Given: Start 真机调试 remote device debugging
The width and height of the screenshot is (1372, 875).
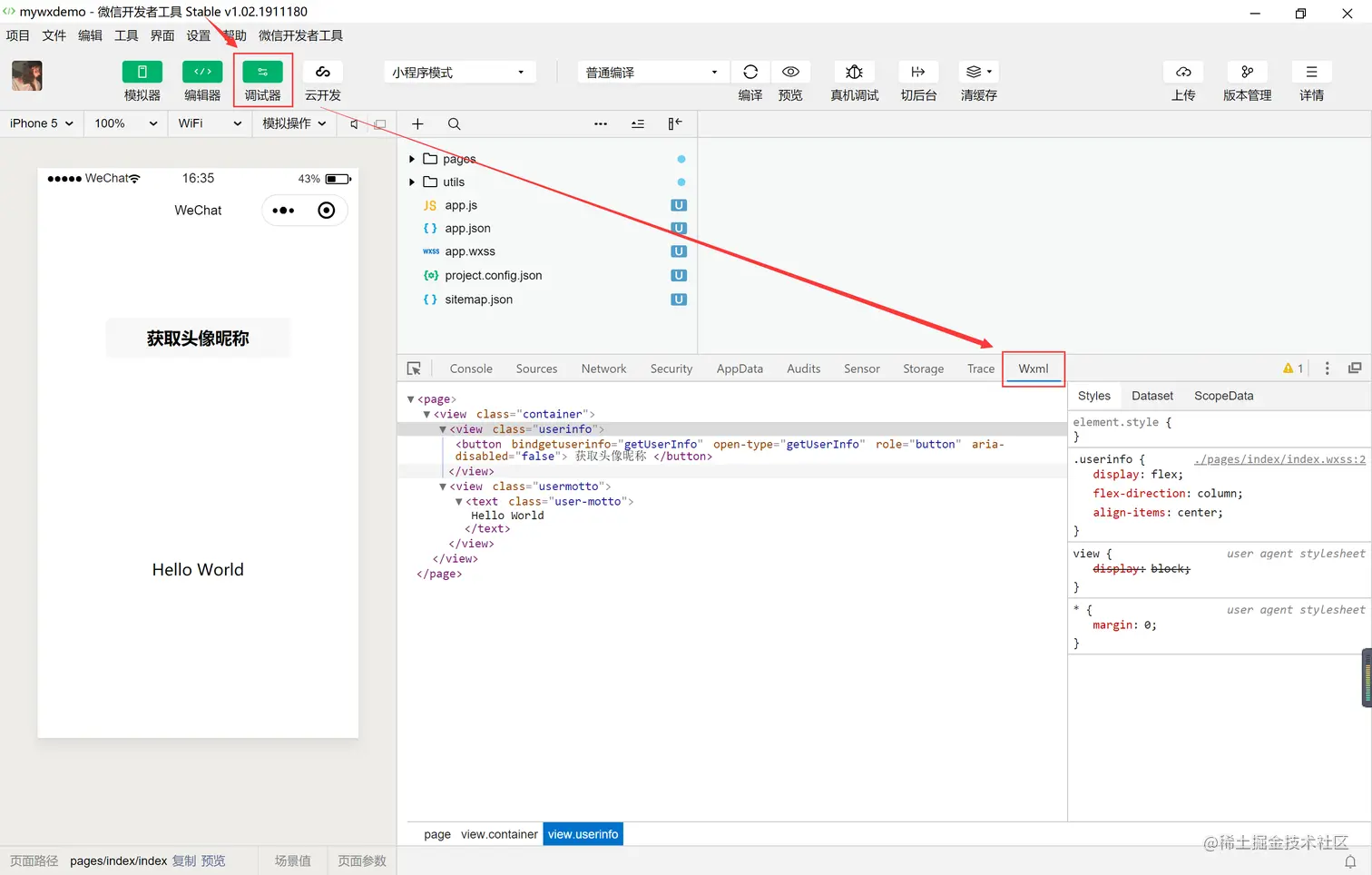Looking at the screenshot, I should click(x=854, y=73).
